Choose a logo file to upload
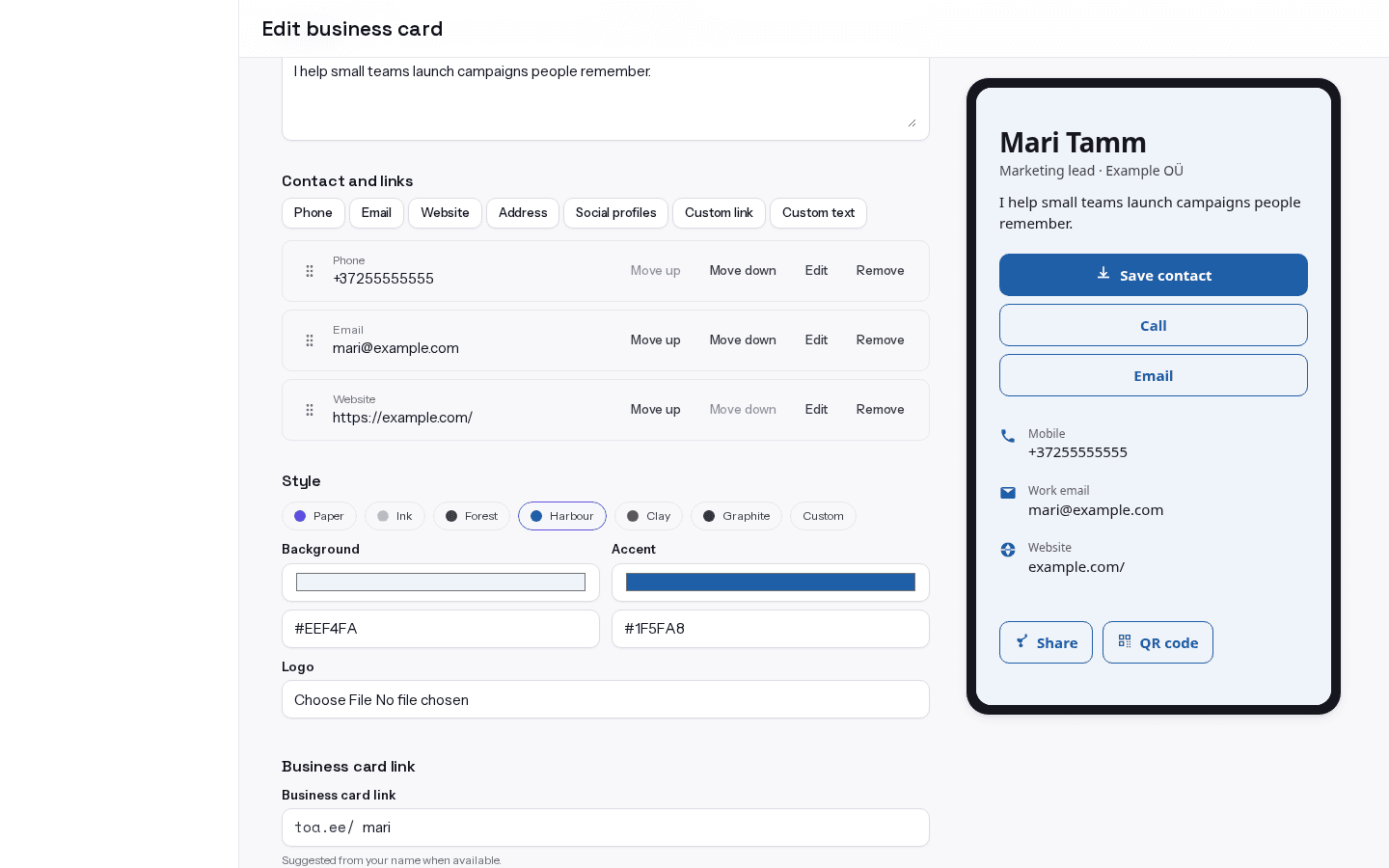 coord(606,699)
